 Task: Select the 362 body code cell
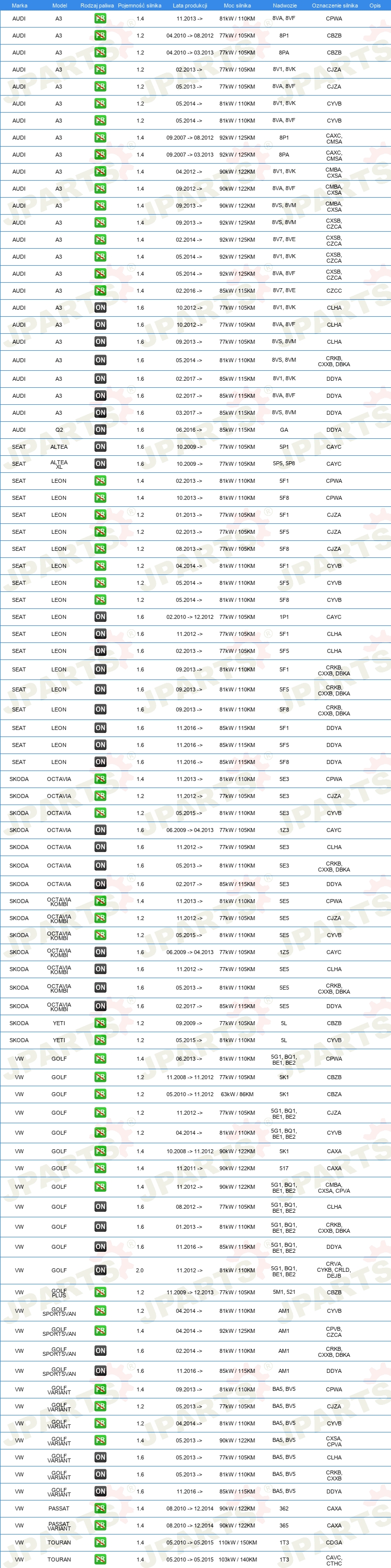pos(284,1508)
